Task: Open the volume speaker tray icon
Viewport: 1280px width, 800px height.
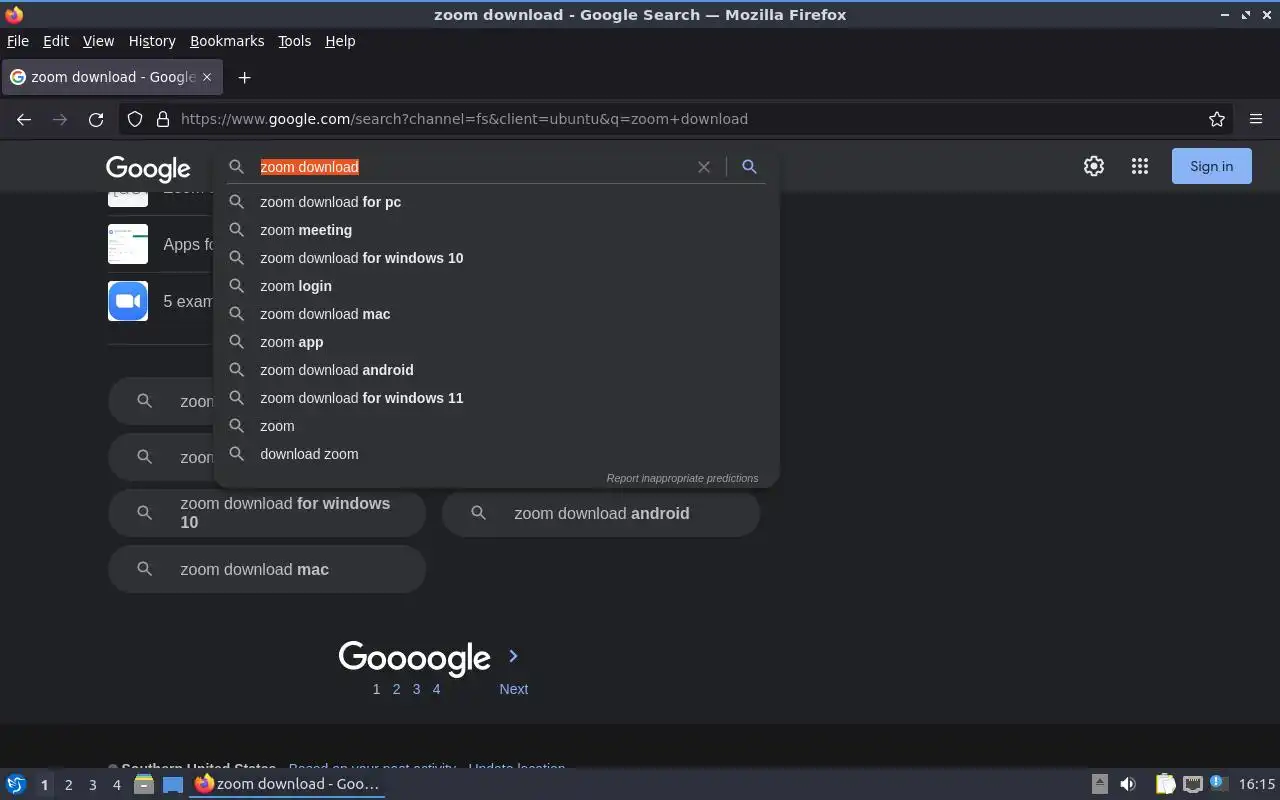Action: click(x=1128, y=784)
